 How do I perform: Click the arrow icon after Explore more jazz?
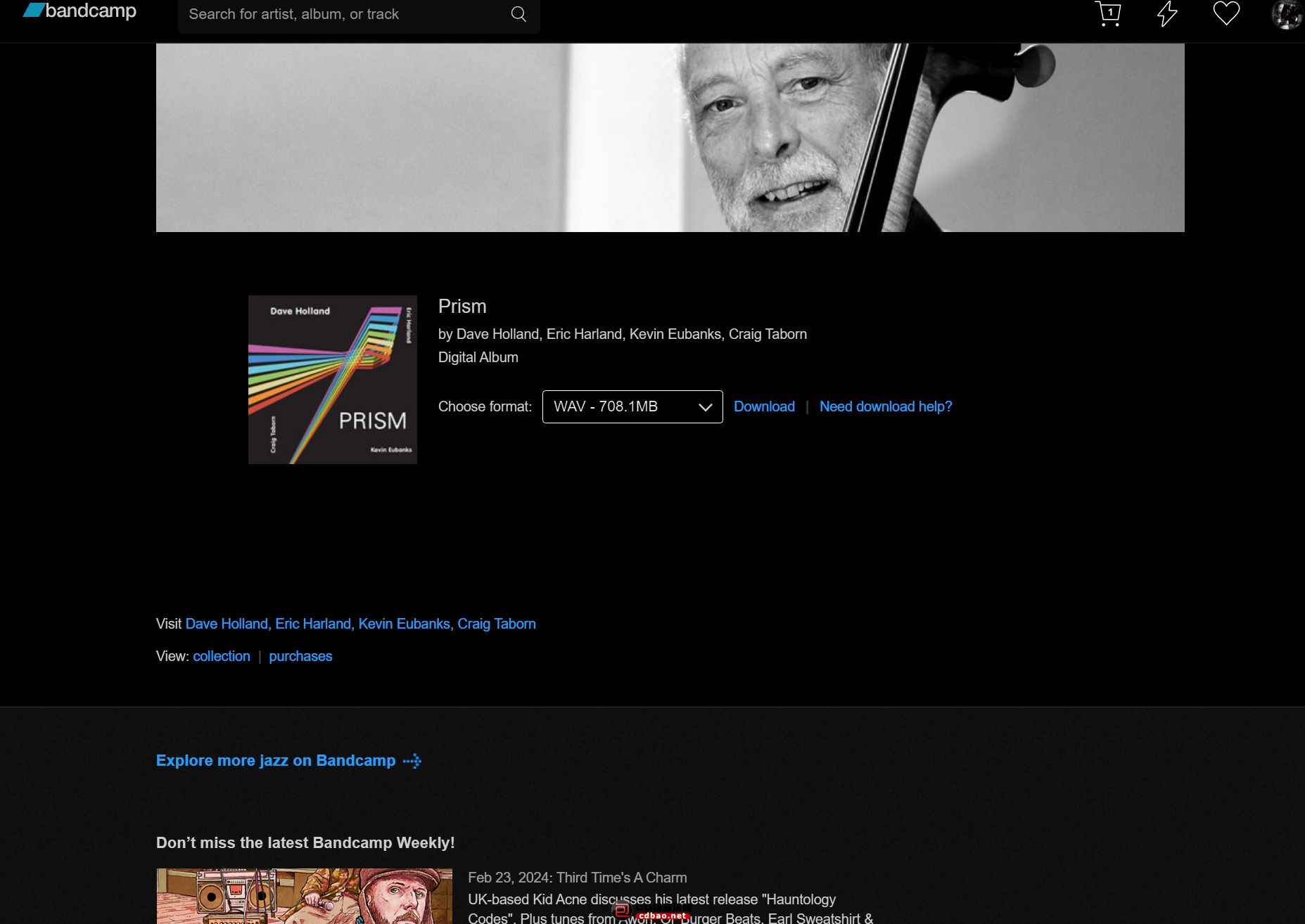(x=412, y=761)
